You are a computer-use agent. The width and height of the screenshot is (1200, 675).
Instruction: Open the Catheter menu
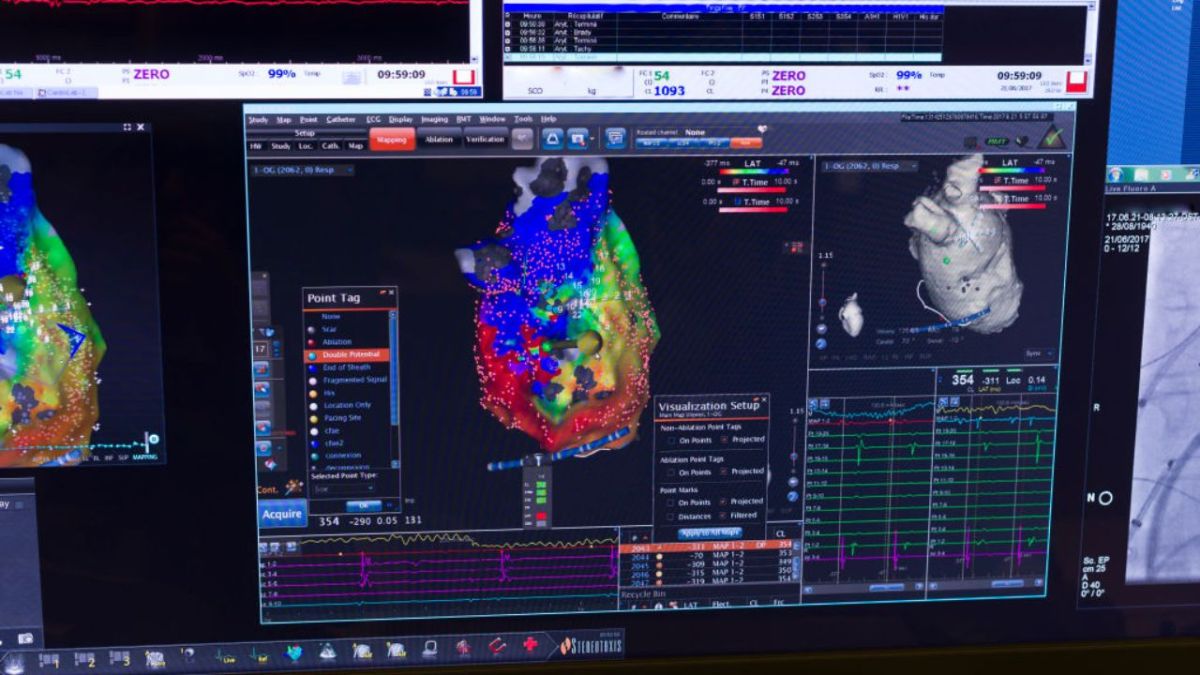point(340,119)
